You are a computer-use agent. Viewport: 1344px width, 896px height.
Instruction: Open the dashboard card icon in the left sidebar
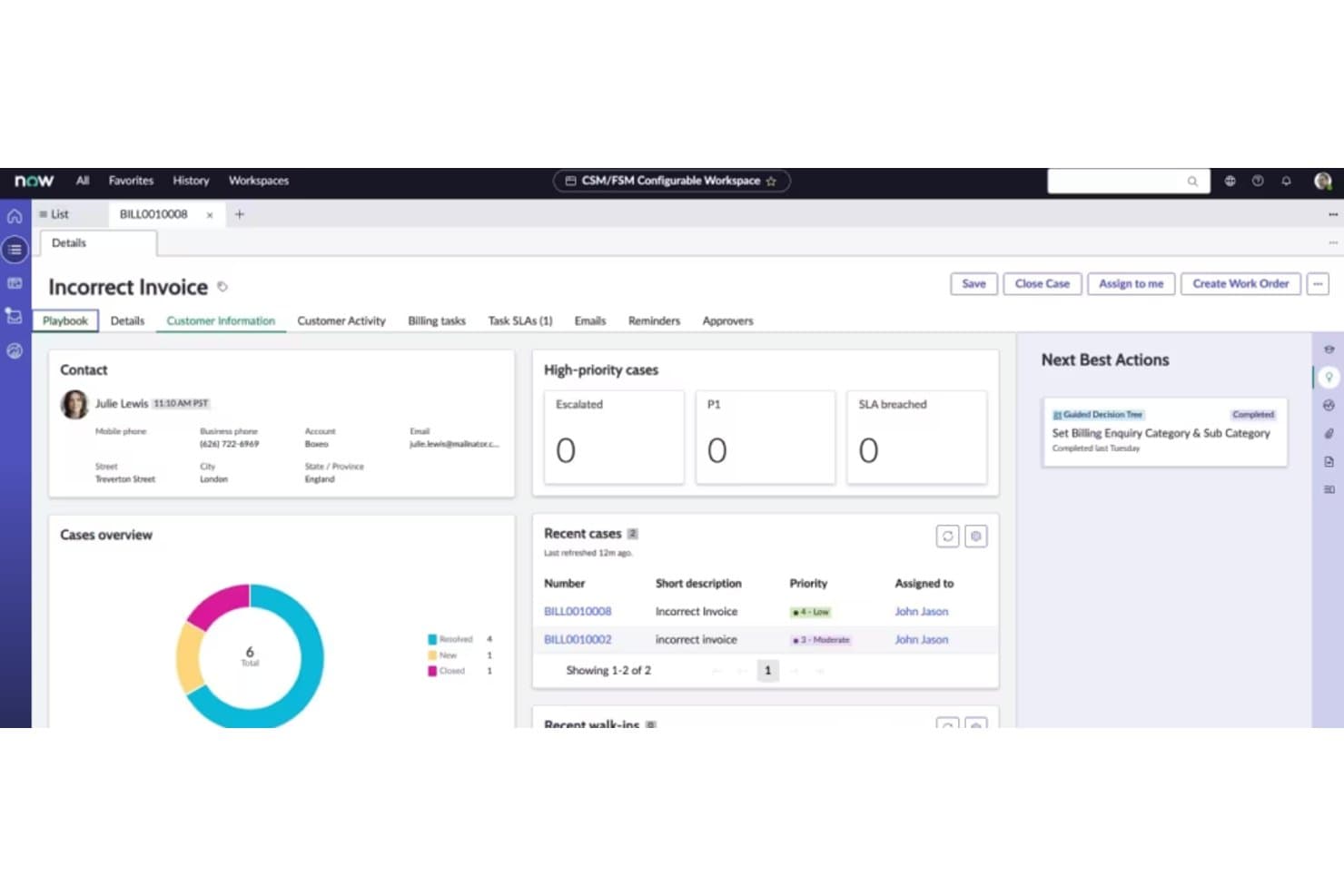click(x=15, y=283)
